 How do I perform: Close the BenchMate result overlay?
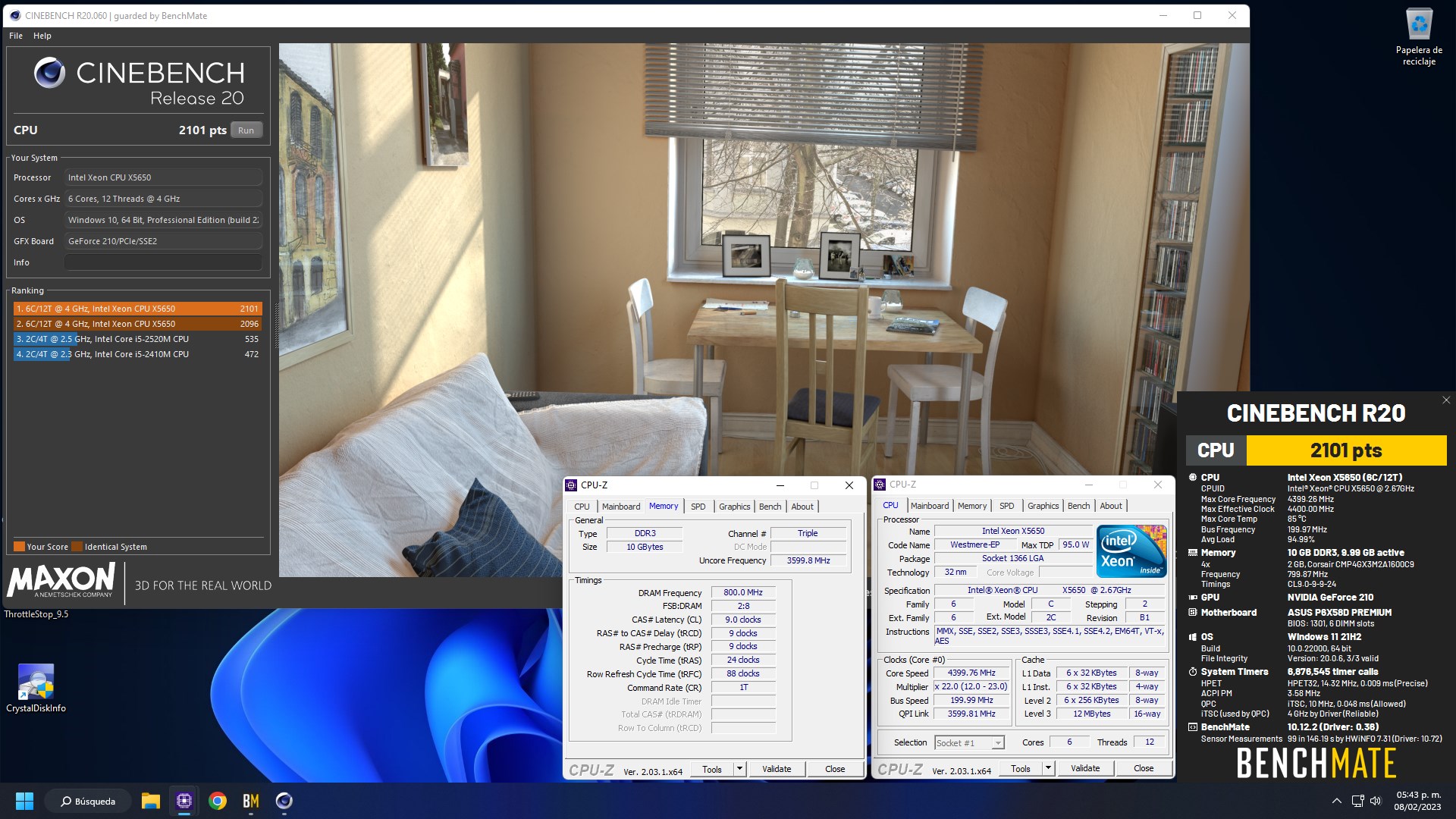click(x=1445, y=400)
